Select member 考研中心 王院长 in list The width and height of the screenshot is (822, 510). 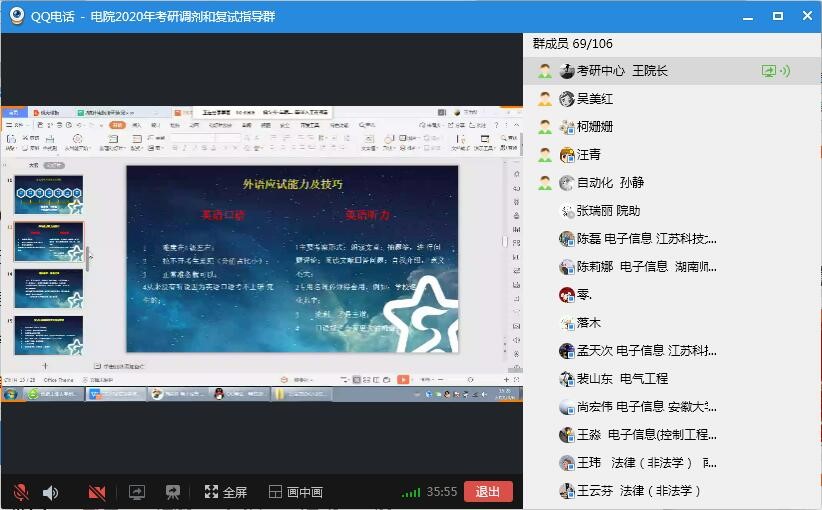(x=621, y=71)
